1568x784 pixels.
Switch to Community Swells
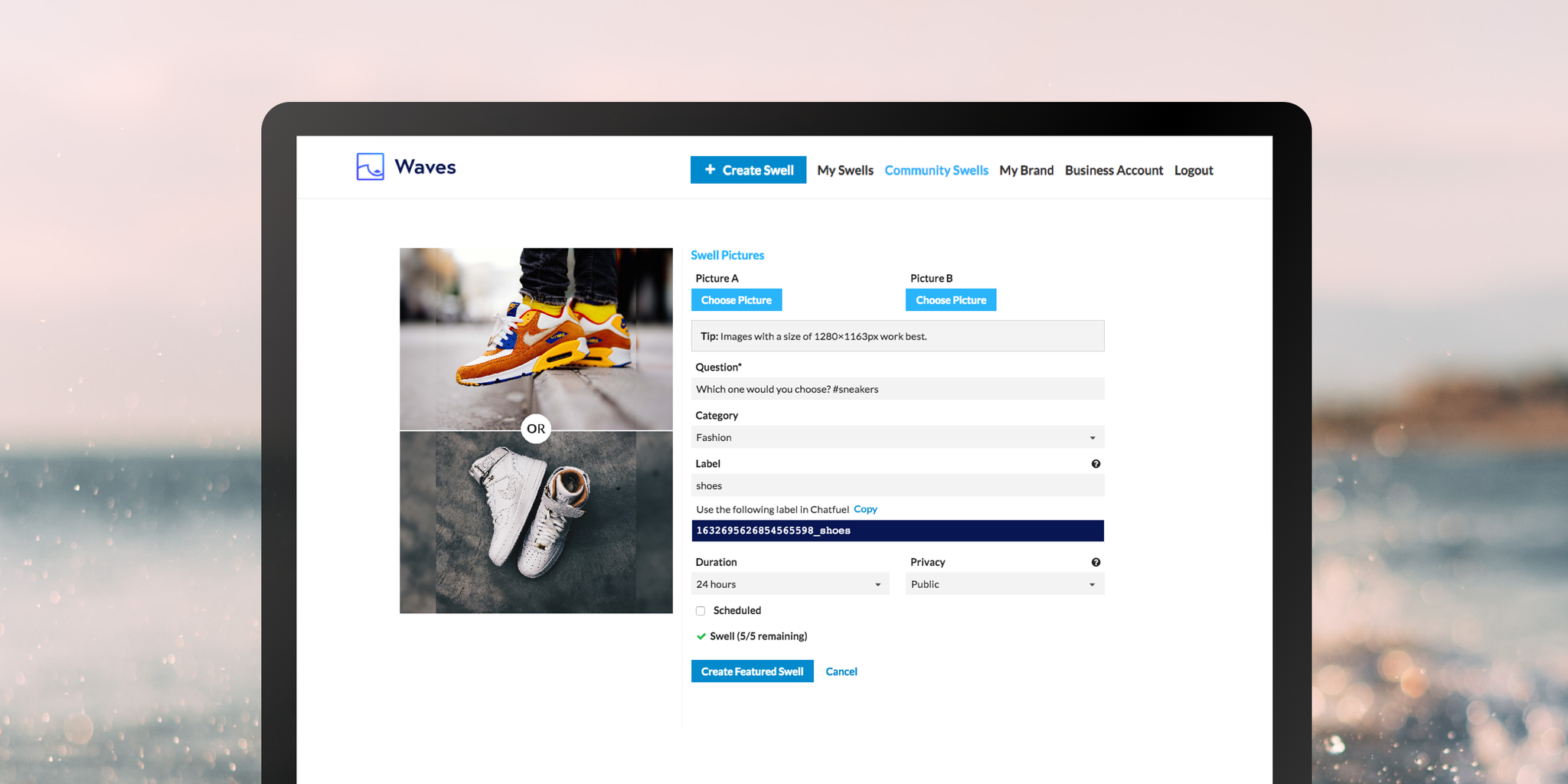pos(936,170)
